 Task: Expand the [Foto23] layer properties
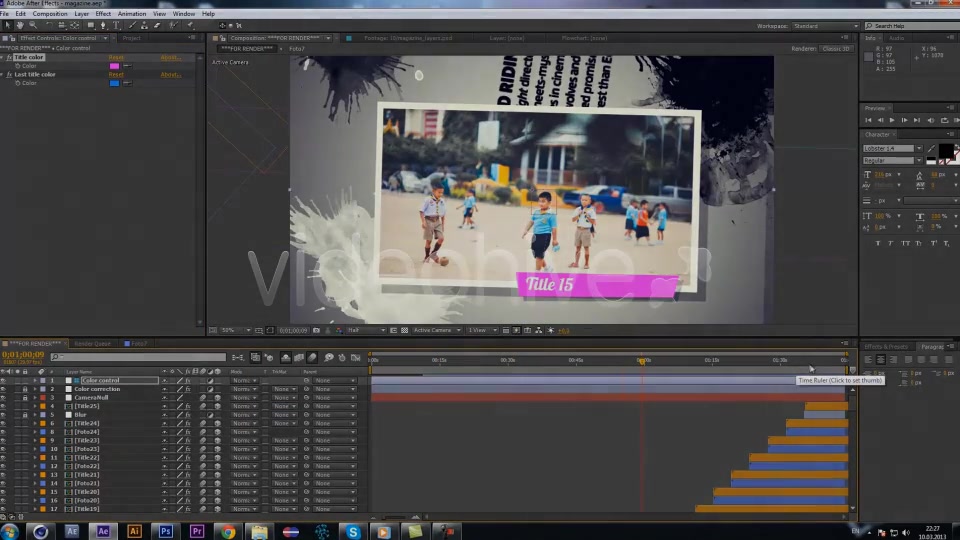click(x=35, y=449)
